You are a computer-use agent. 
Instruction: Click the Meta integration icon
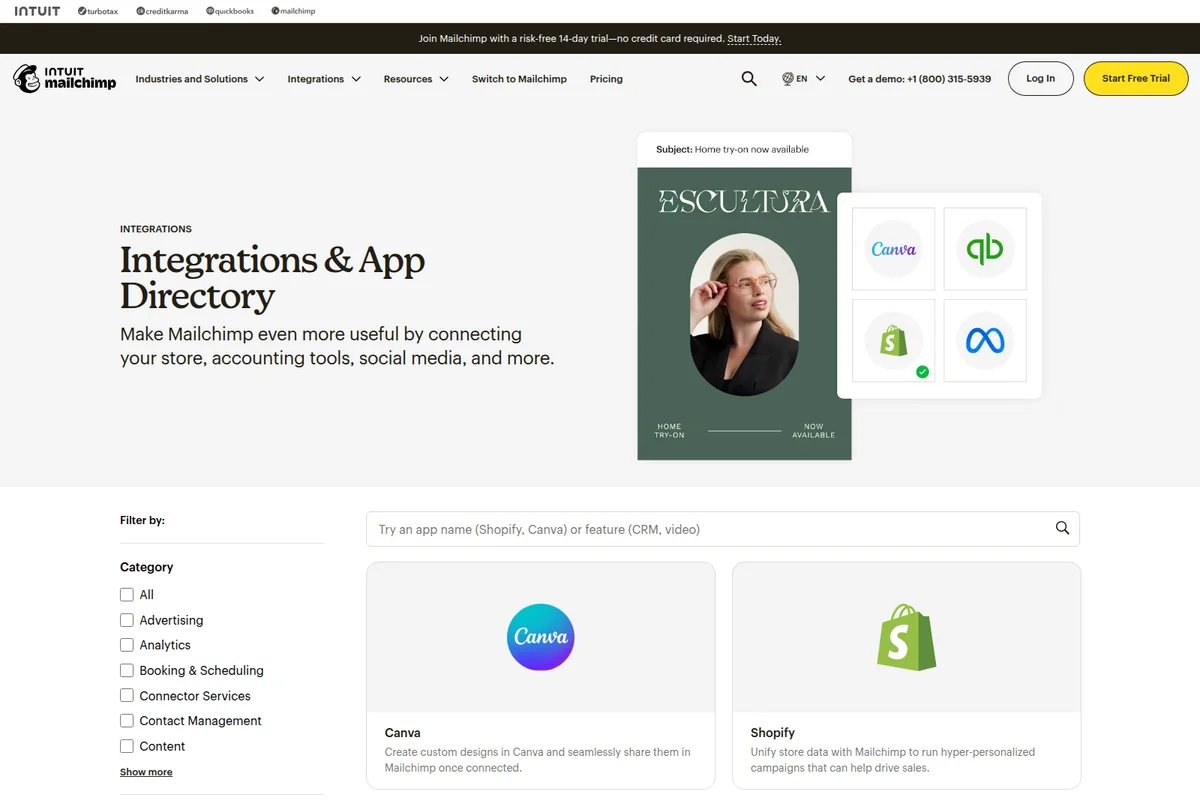(x=985, y=341)
